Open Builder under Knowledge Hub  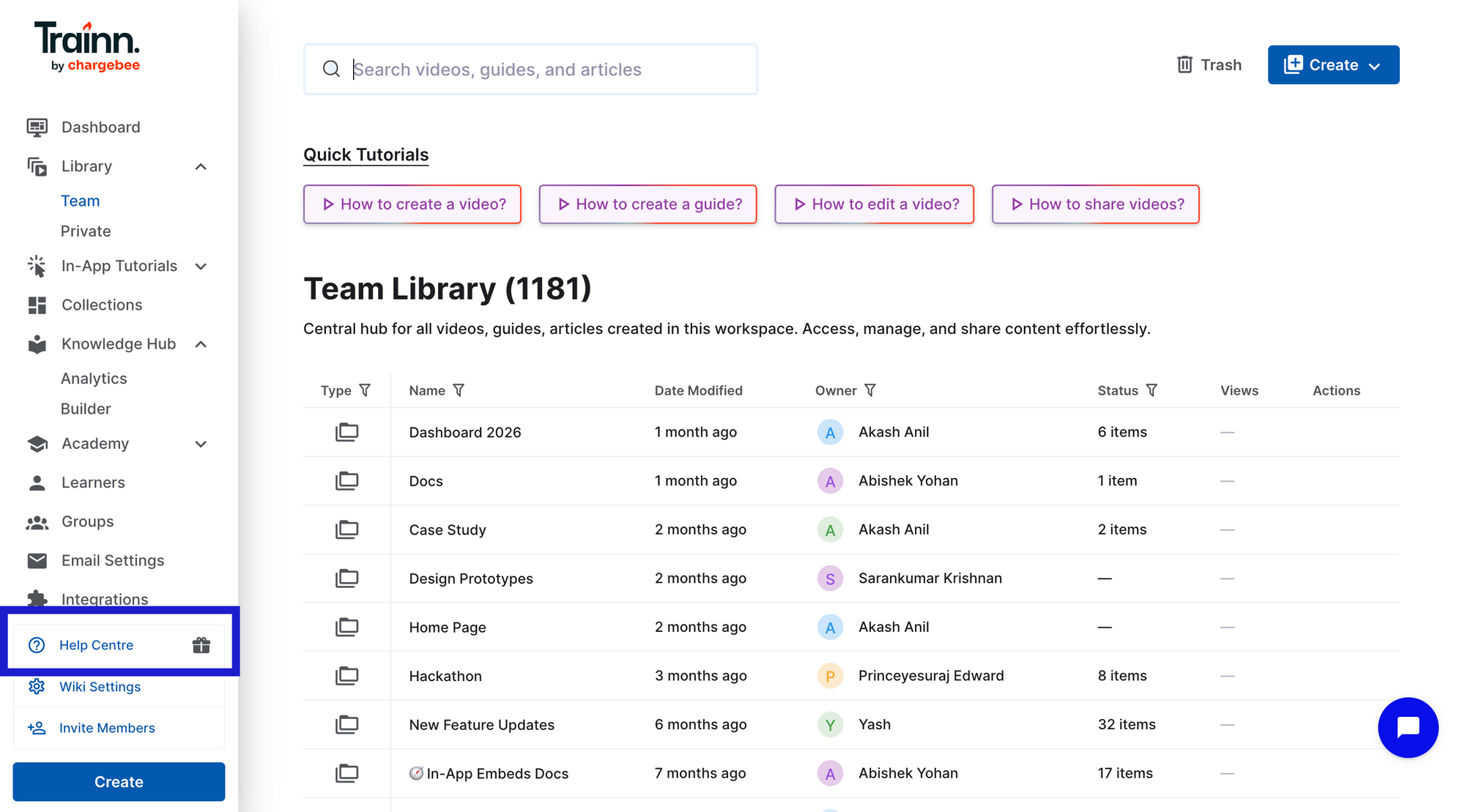86,409
